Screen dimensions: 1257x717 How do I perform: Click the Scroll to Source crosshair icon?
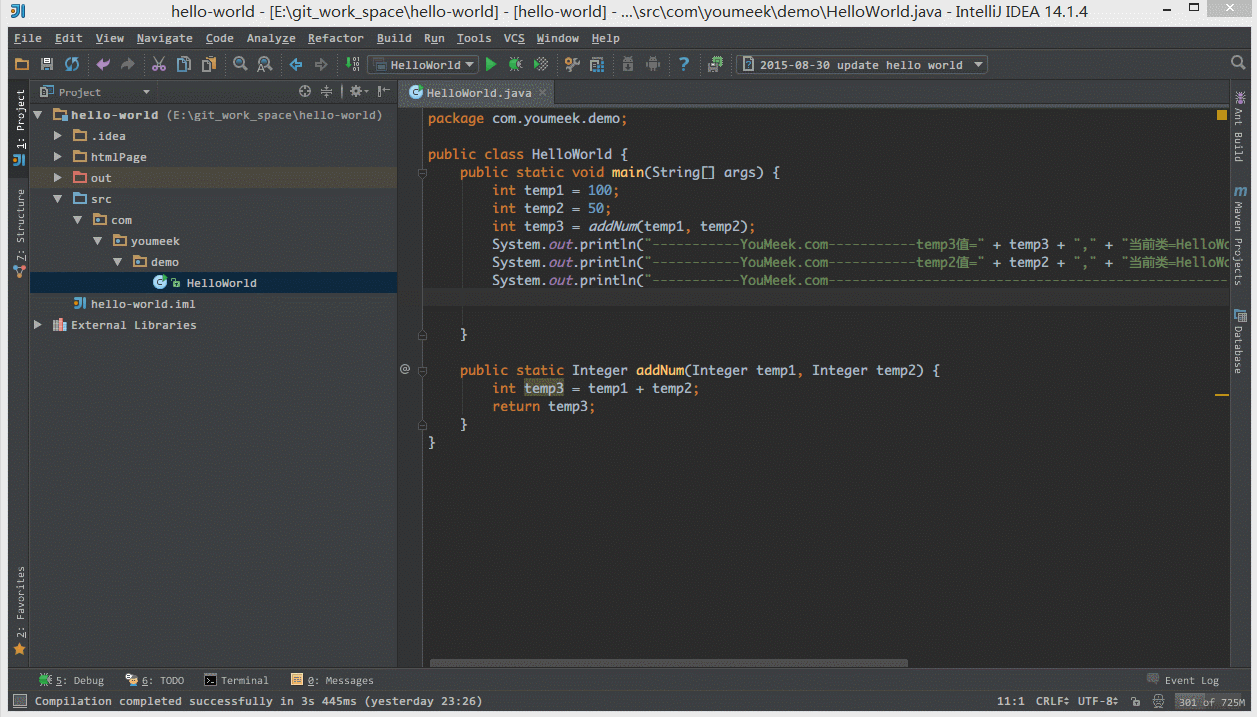pyautogui.click(x=305, y=90)
